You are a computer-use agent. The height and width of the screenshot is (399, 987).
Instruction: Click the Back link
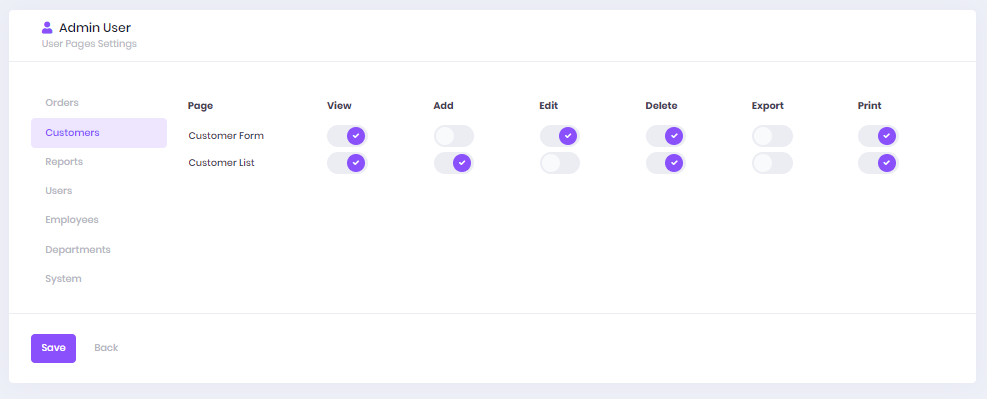click(x=106, y=348)
